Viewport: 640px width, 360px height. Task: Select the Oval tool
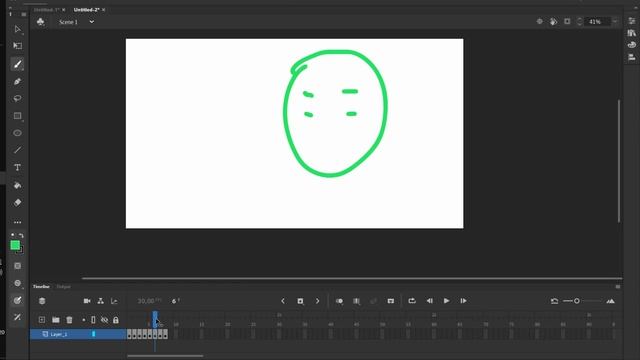click(x=17, y=133)
